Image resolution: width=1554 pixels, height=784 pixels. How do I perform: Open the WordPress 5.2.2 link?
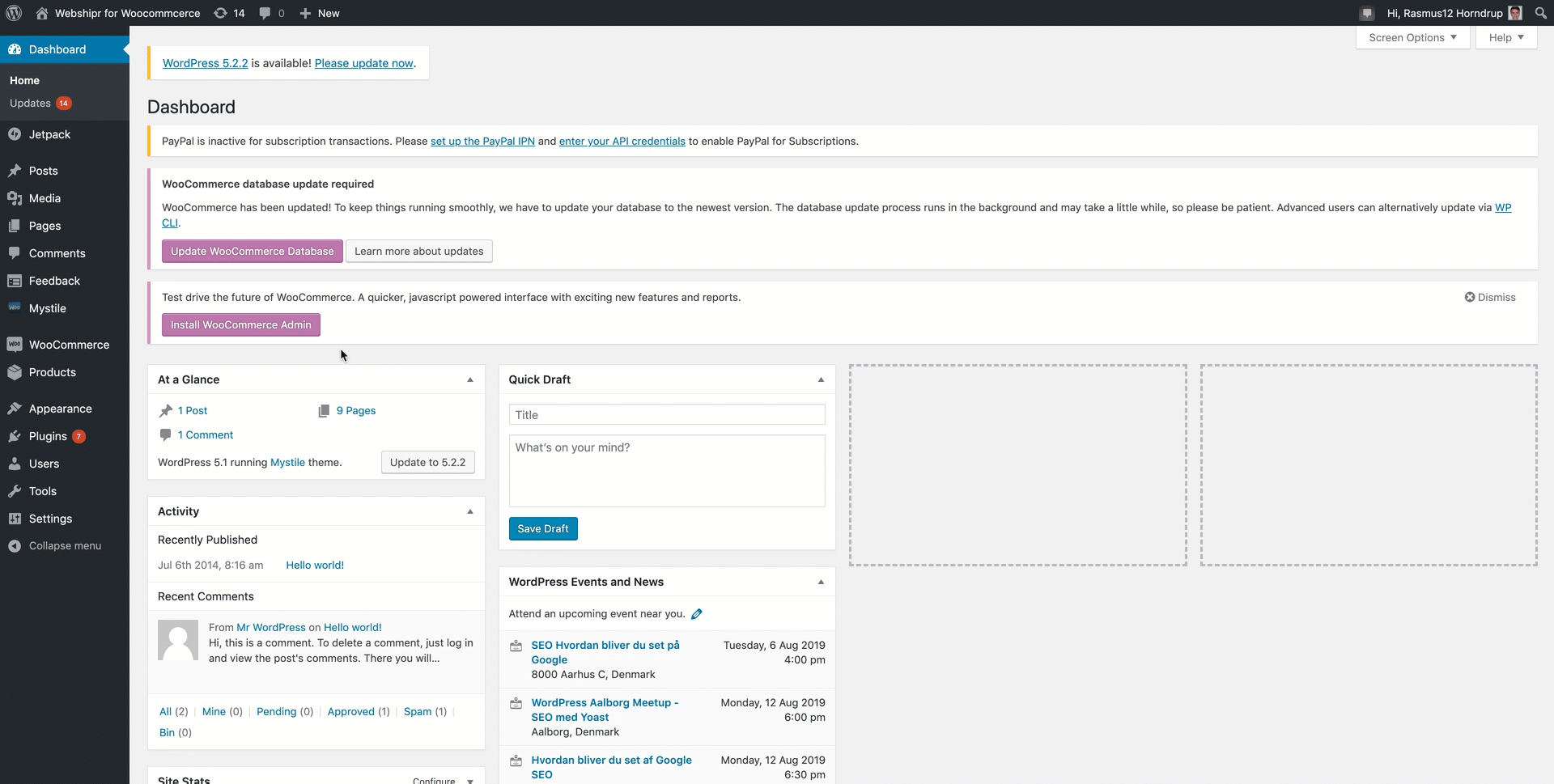point(206,63)
